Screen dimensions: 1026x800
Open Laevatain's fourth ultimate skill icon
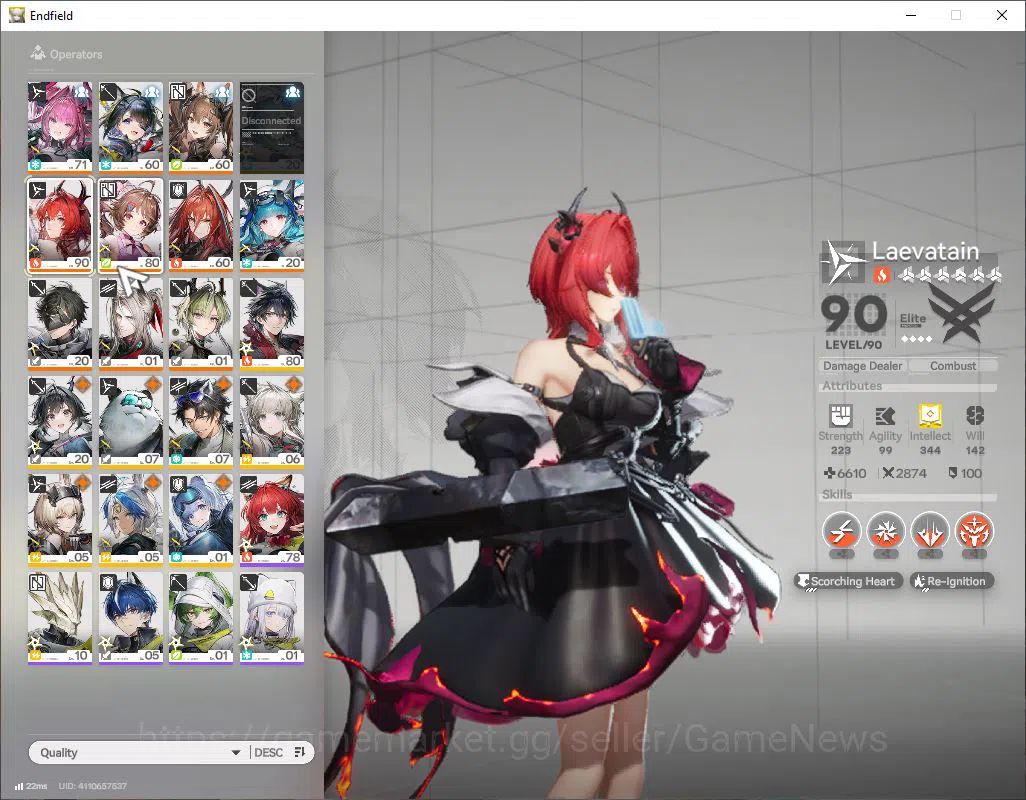click(974, 530)
